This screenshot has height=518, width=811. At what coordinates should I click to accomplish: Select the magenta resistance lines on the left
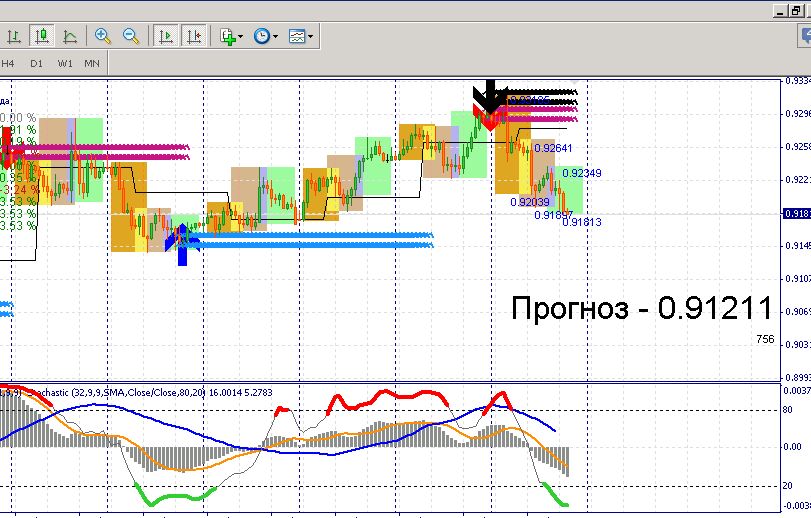(x=98, y=152)
